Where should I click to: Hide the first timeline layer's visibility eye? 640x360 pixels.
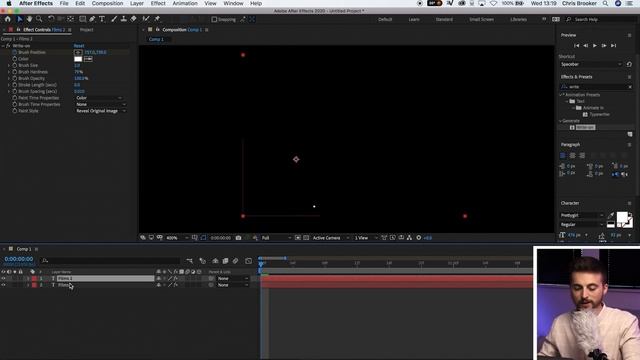(x=3, y=278)
